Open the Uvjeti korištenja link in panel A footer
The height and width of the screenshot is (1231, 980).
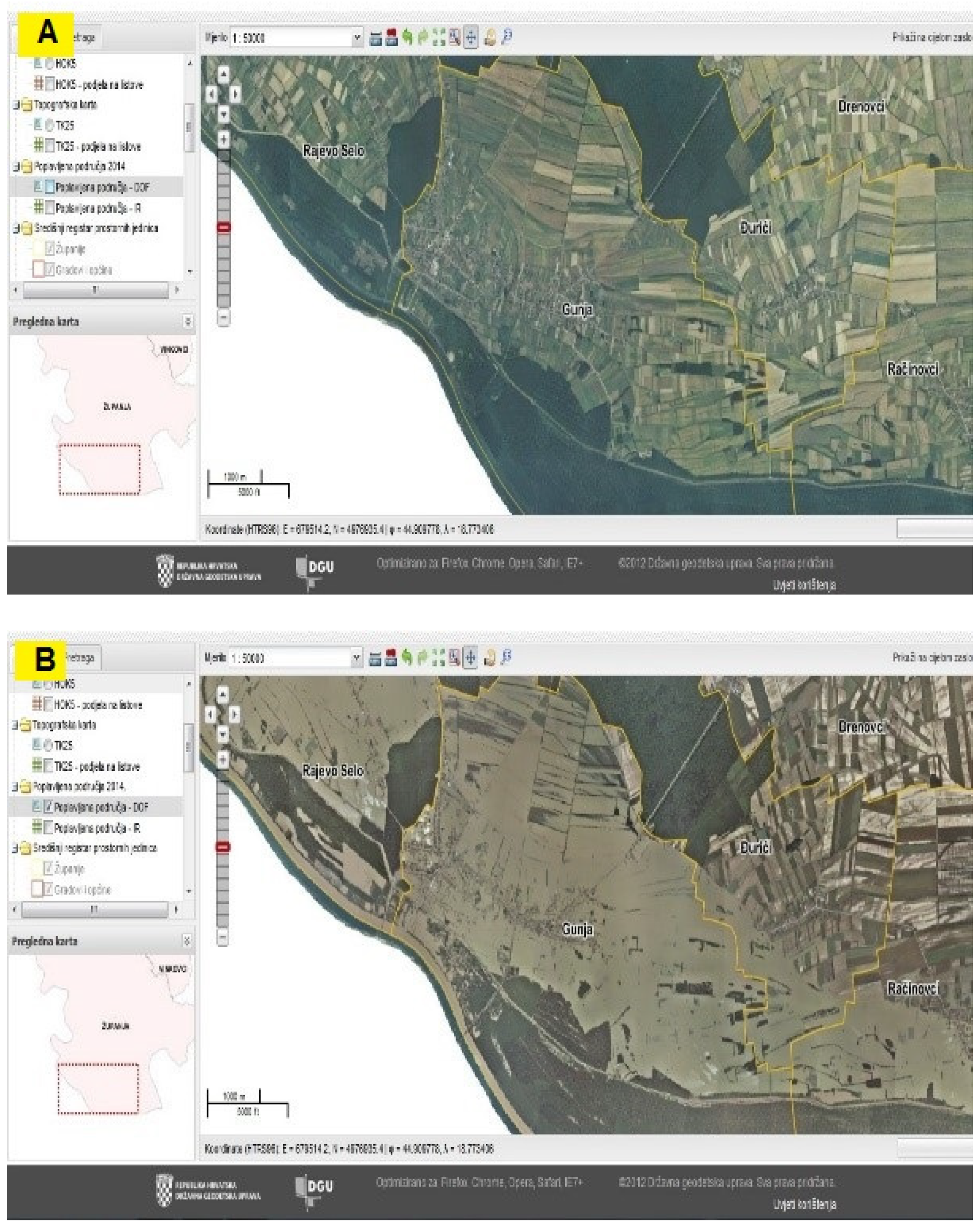[804, 585]
